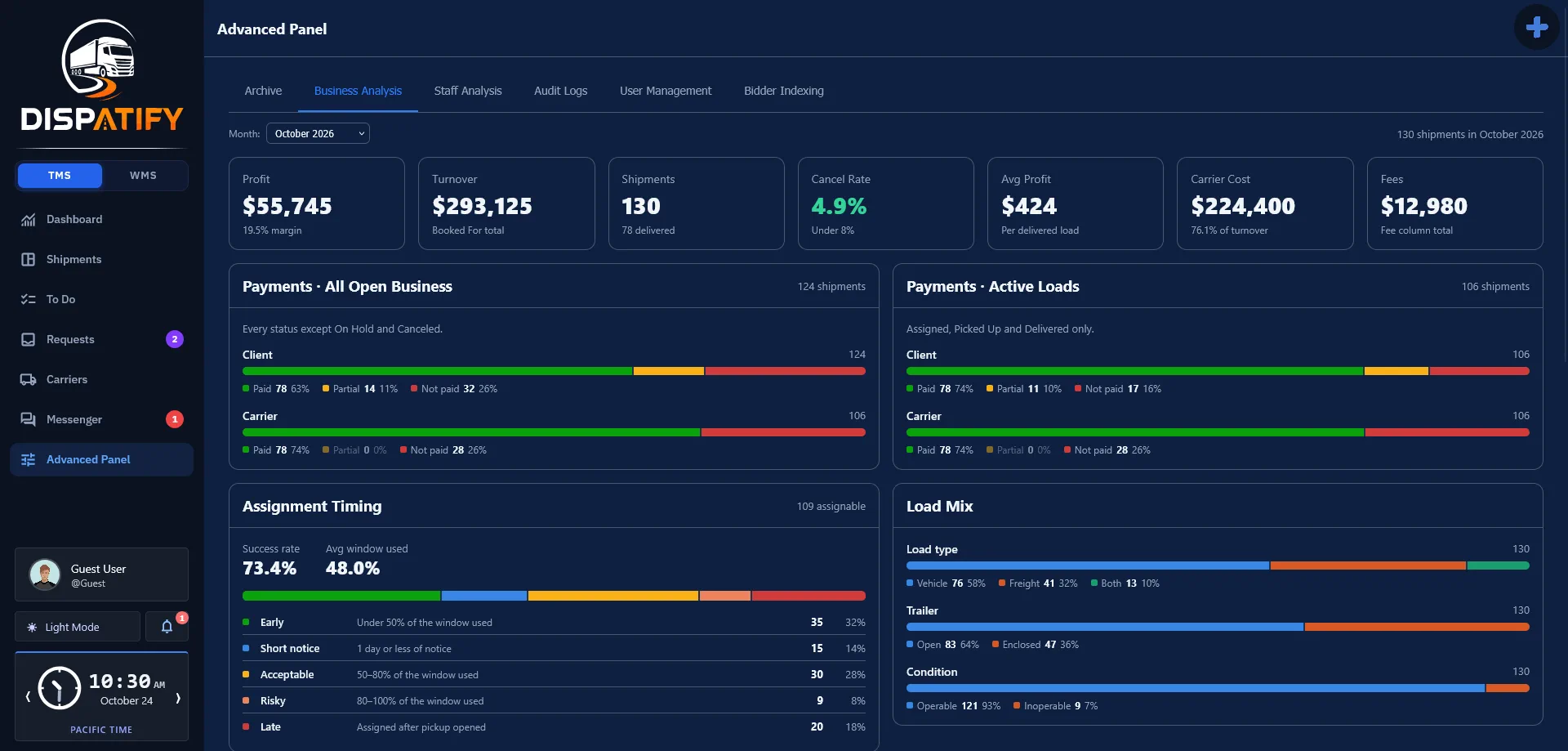The width and height of the screenshot is (1568, 751).
Task: Click the analog clock icon
Action: pos(60,688)
